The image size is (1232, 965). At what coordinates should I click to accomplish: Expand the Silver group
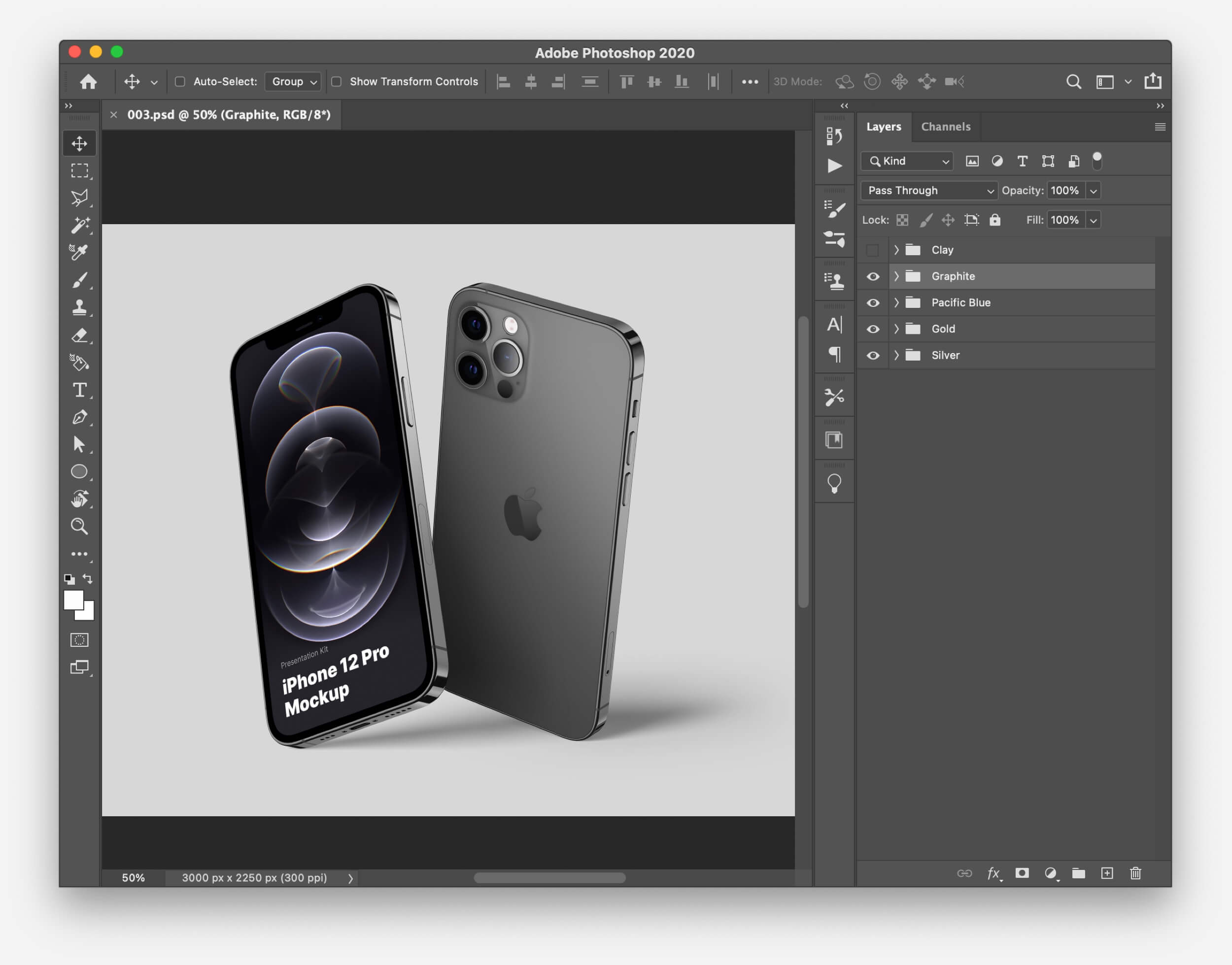point(896,355)
